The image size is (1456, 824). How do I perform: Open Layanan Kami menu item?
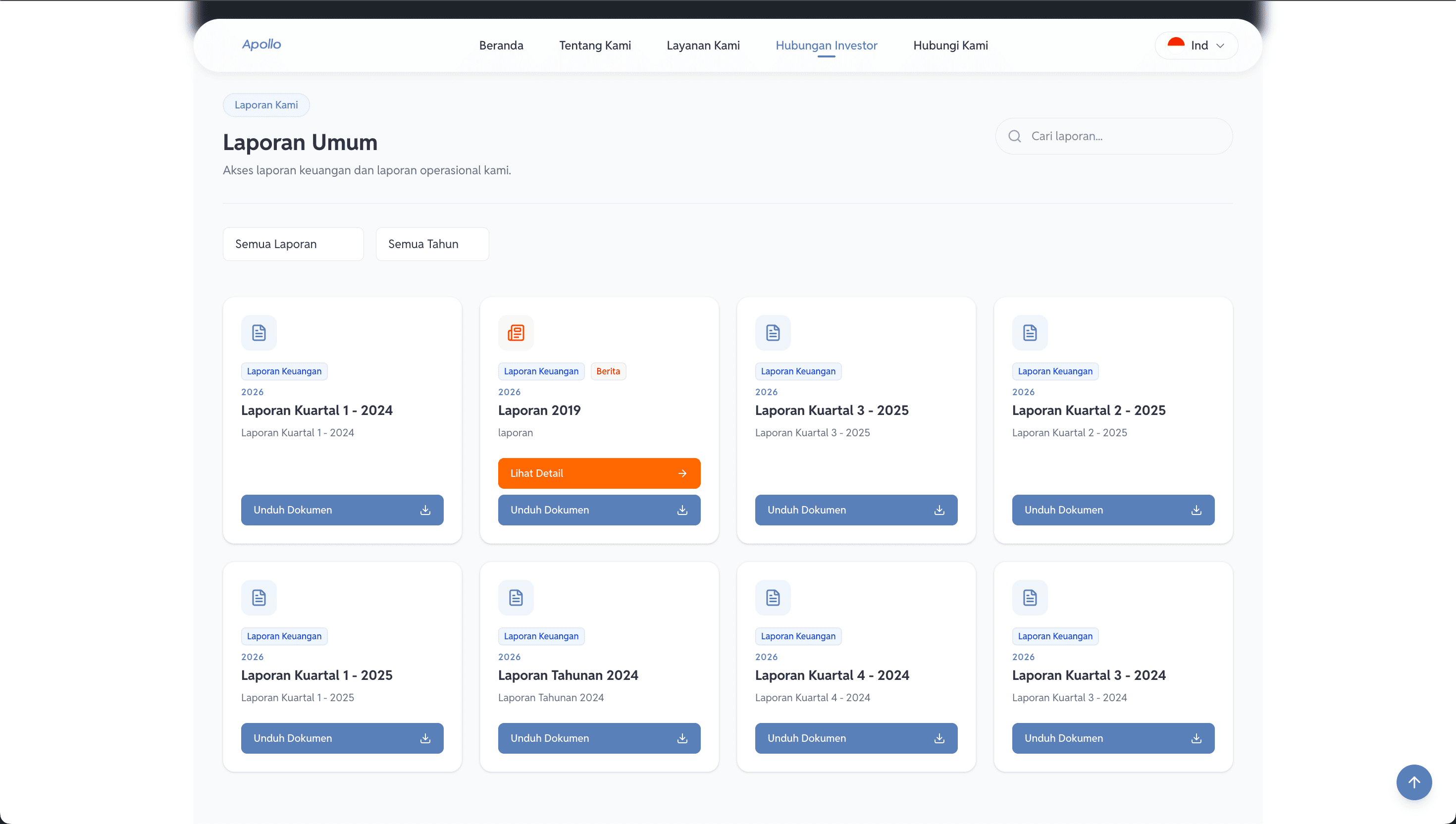coord(703,45)
